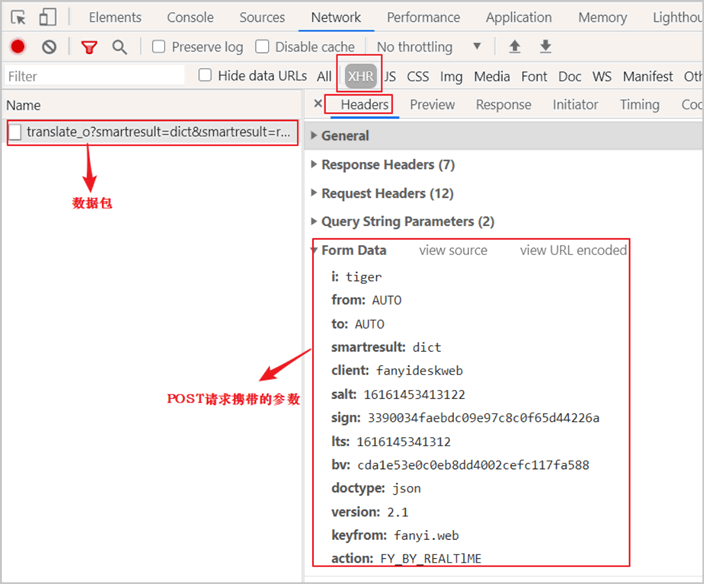Filter requests by Img type
The width and height of the screenshot is (704, 584).
click(451, 76)
